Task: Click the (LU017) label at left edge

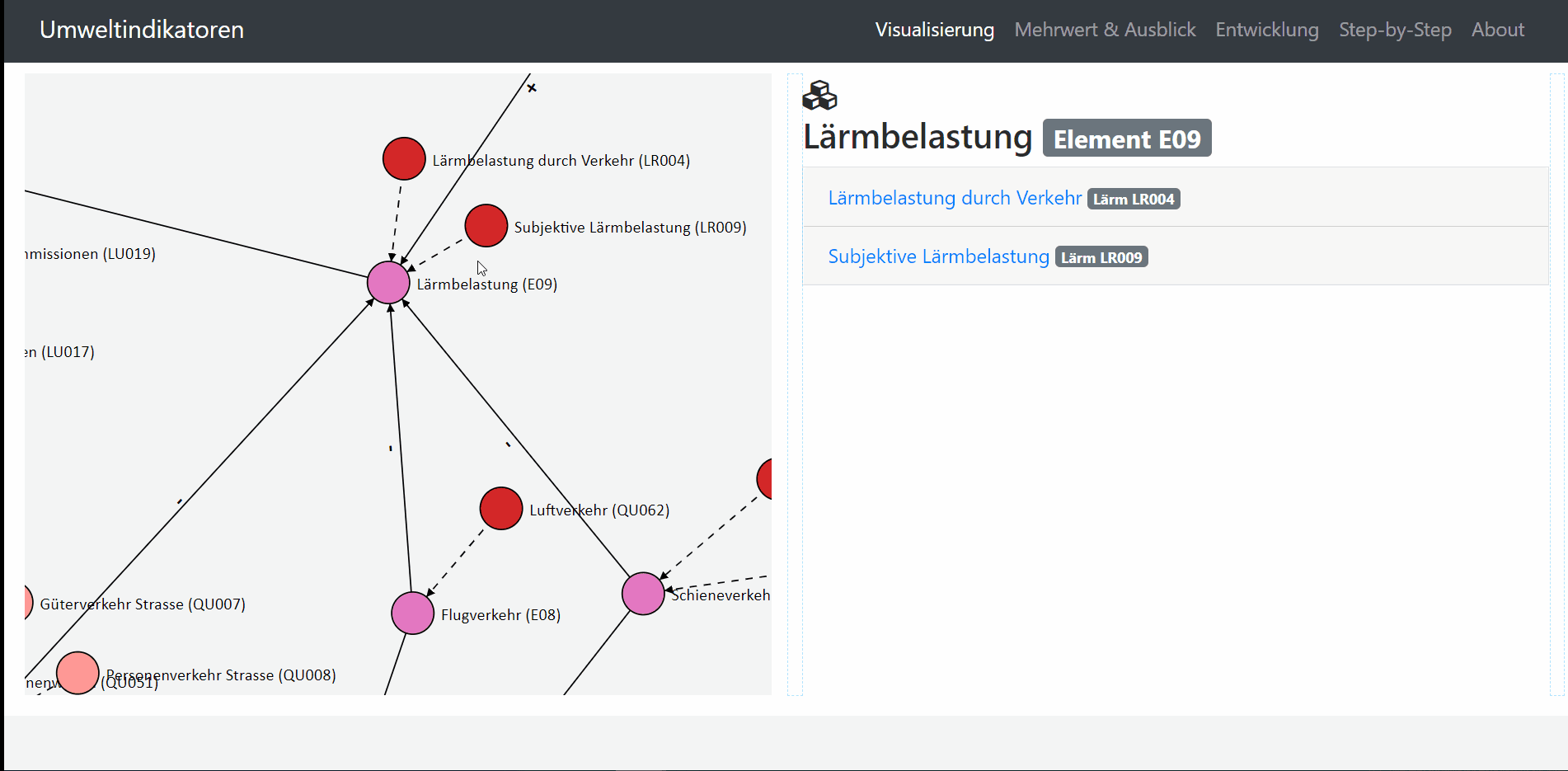Action: (x=59, y=352)
